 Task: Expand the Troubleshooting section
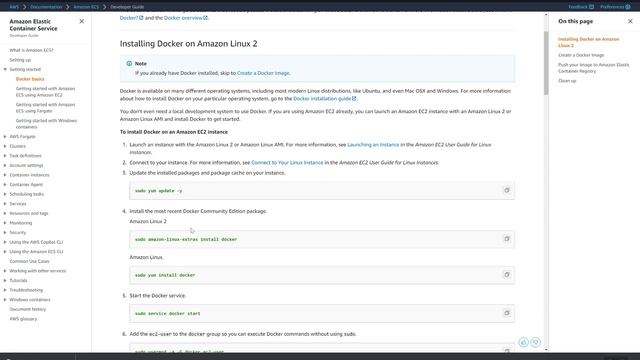coord(5,290)
